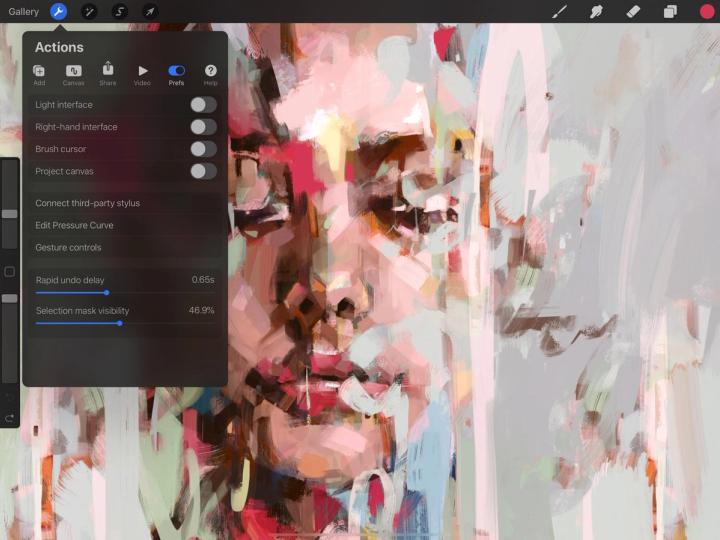Viewport: 720px width, 540px height.
Task: Tap the undo arrow in sidebar
Action: point(9,397)
